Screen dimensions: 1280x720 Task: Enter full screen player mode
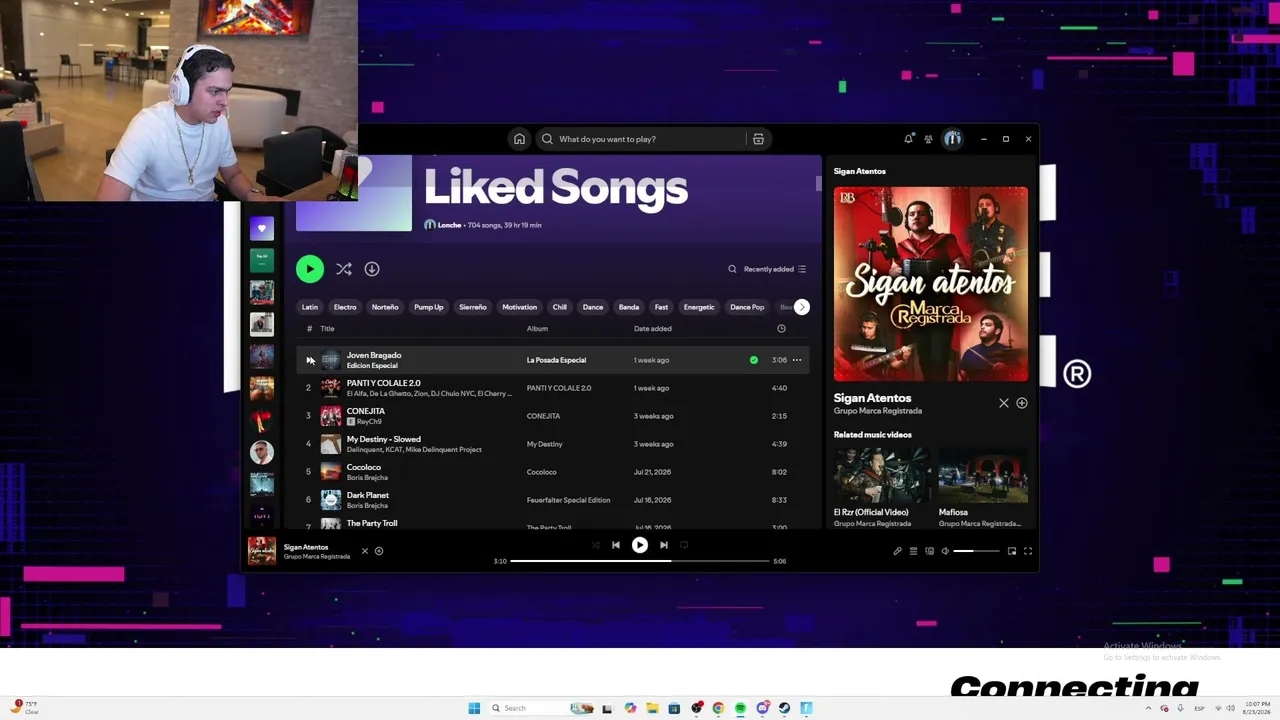tap(1027, 551)
